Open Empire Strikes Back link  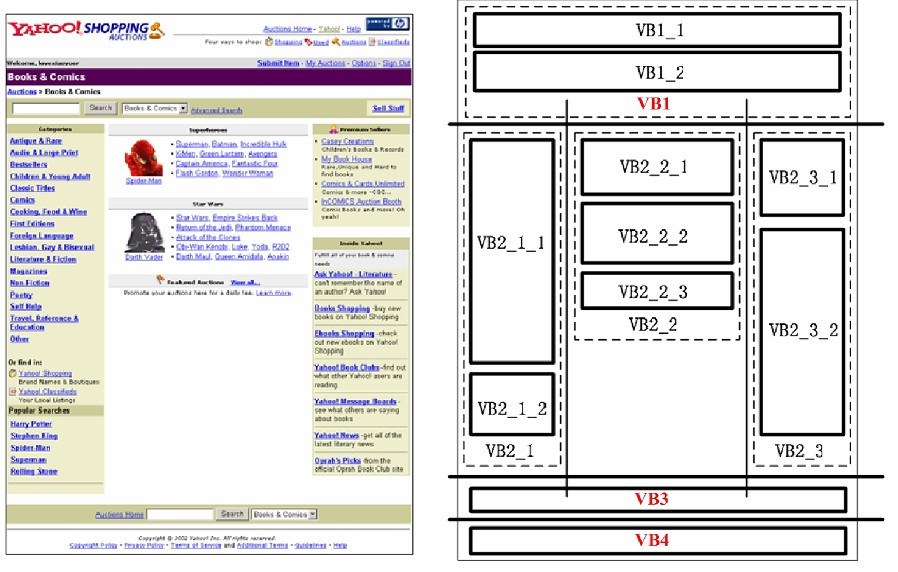click(245, 218)
